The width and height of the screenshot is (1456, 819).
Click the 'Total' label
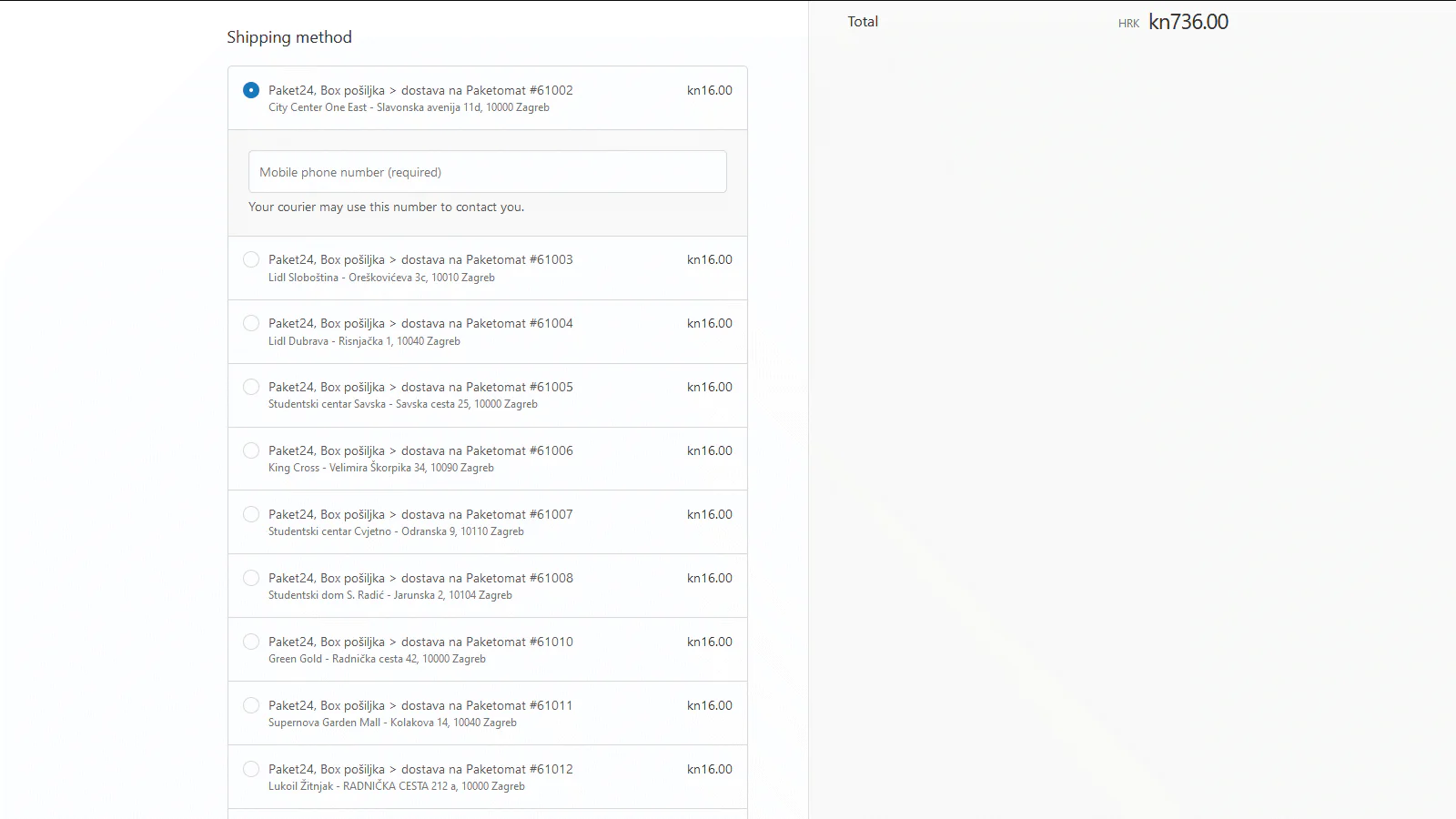(863, 22)
